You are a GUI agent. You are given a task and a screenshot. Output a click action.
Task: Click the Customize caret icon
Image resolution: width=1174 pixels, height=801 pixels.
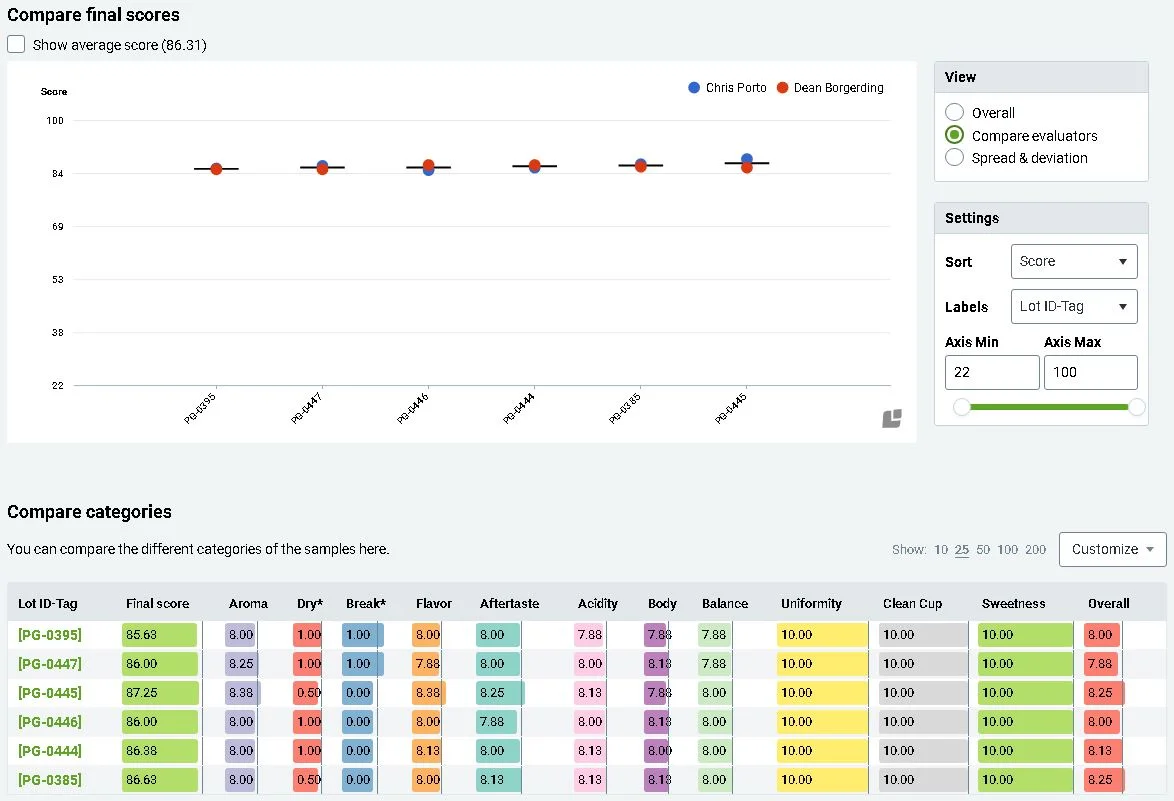point(1150,549)
